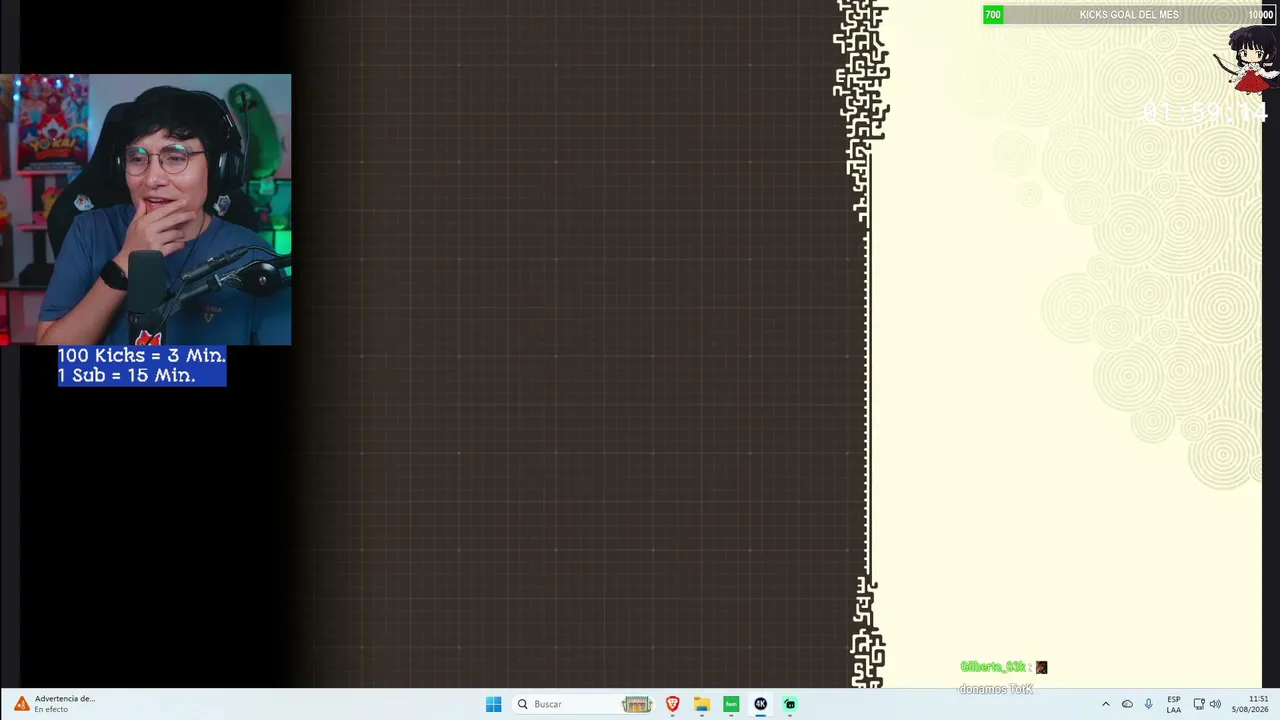This screenshot has width=1280, height=720.
Task: Click the Kicks Goal del Mes progress bar
Action: (1129, 15)
